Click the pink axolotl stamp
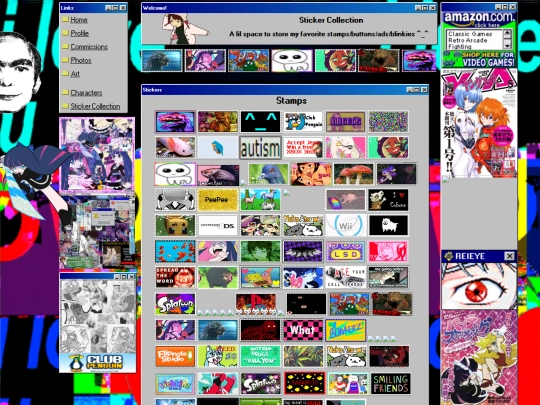This screenshot has width=540, height=405. [175, 148]
